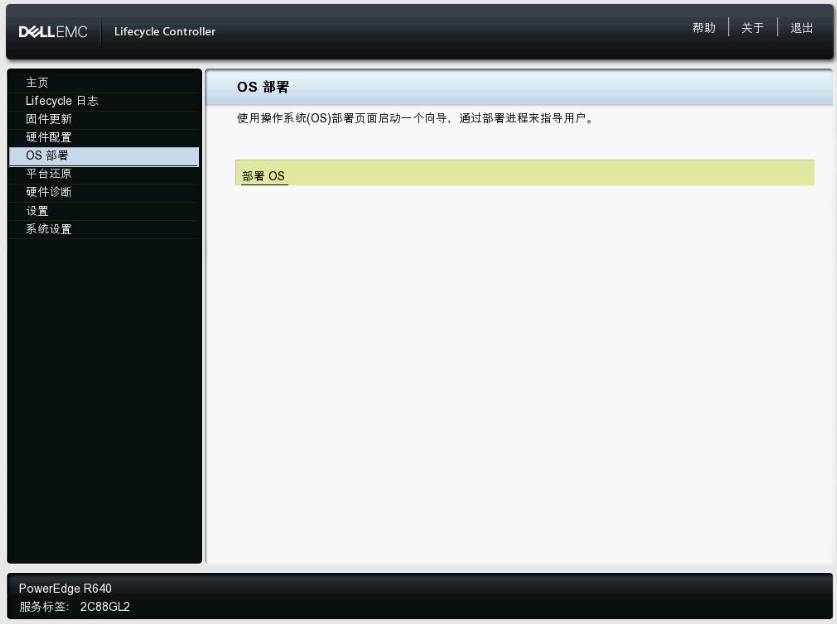
Task: Select 固件更新 in the sidebar
Action: pyautogui.click(x=49, y=119)
